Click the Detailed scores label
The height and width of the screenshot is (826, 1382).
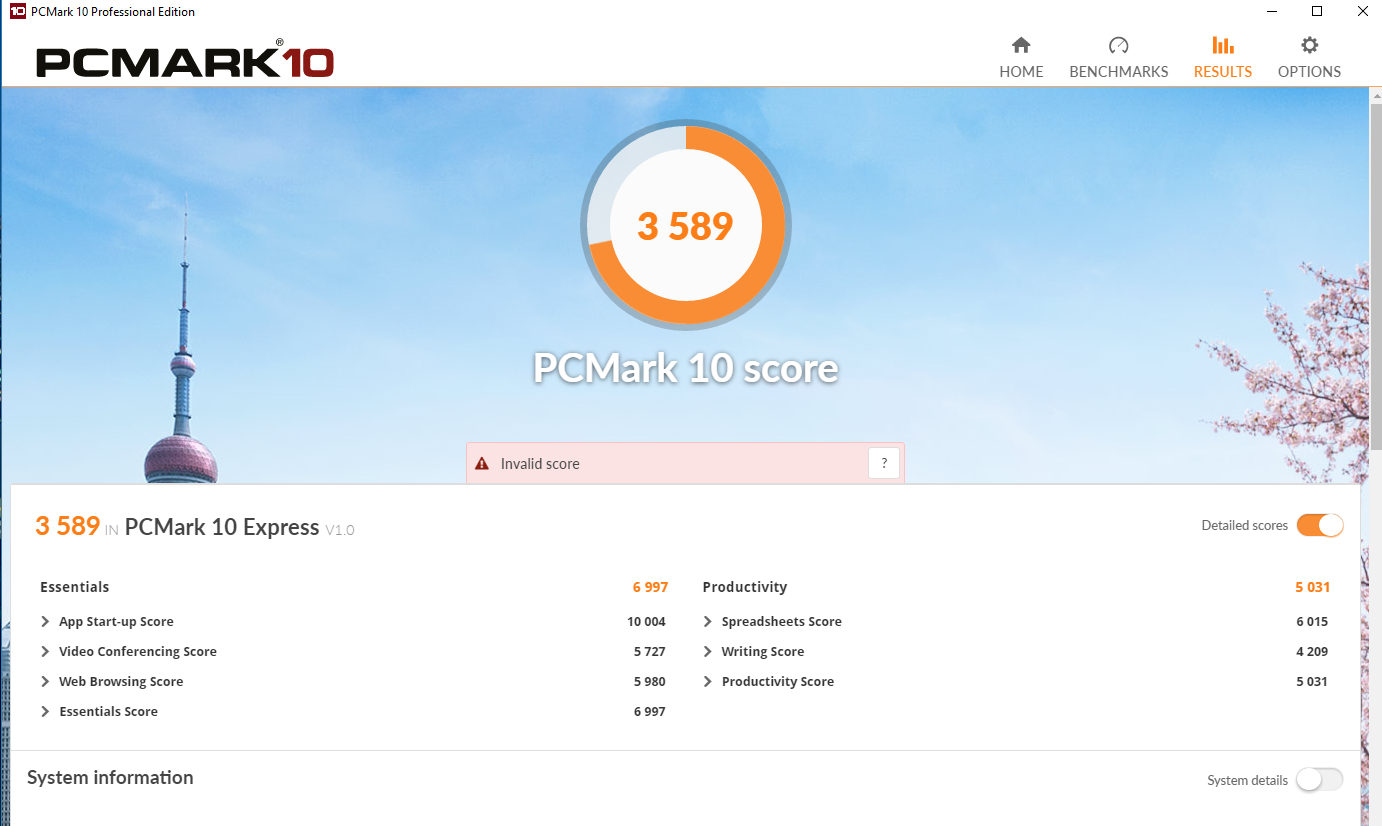[x=1245, y=525]
